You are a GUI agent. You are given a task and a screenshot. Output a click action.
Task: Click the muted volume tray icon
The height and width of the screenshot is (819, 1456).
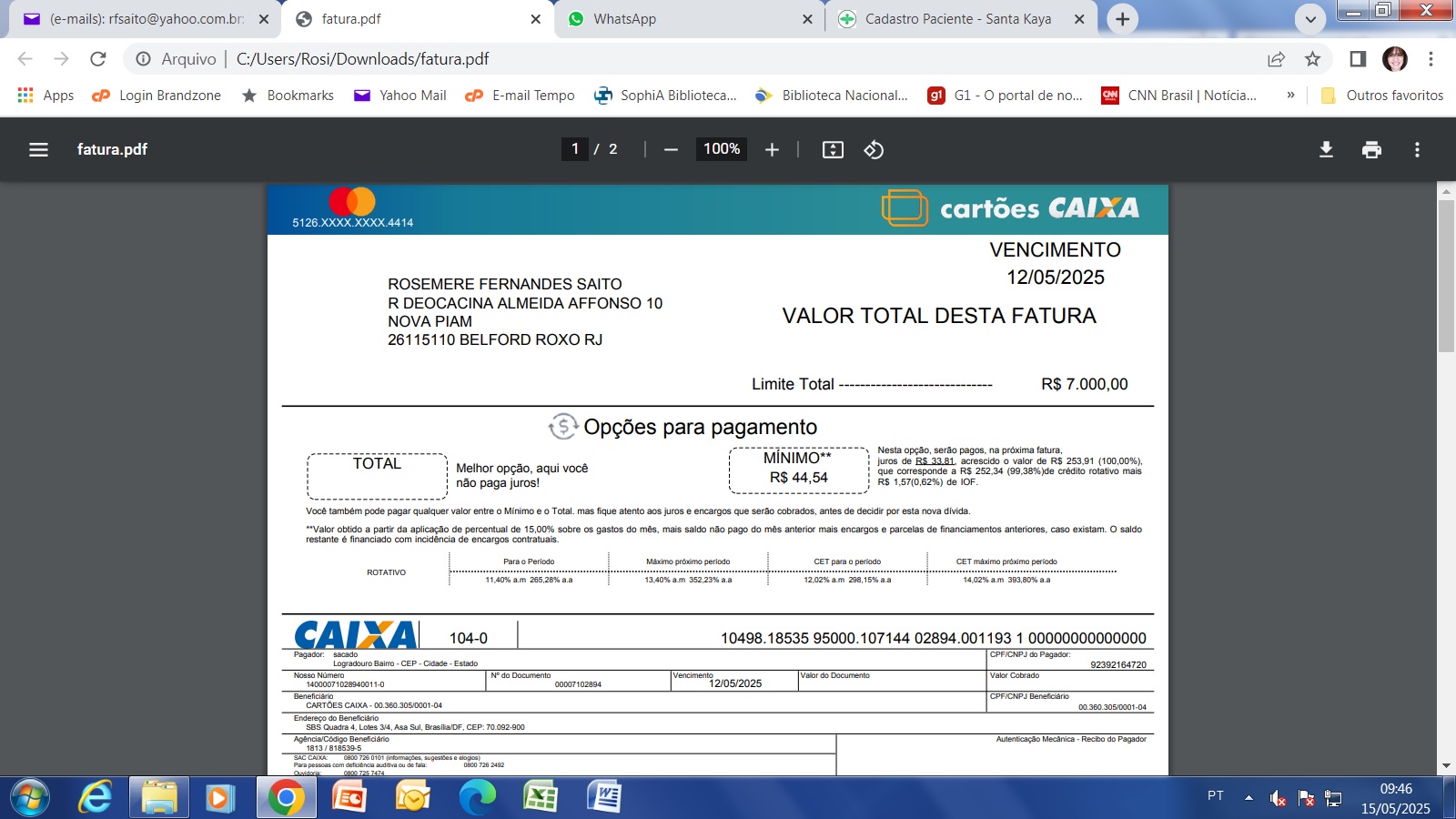click(1278, 798)
